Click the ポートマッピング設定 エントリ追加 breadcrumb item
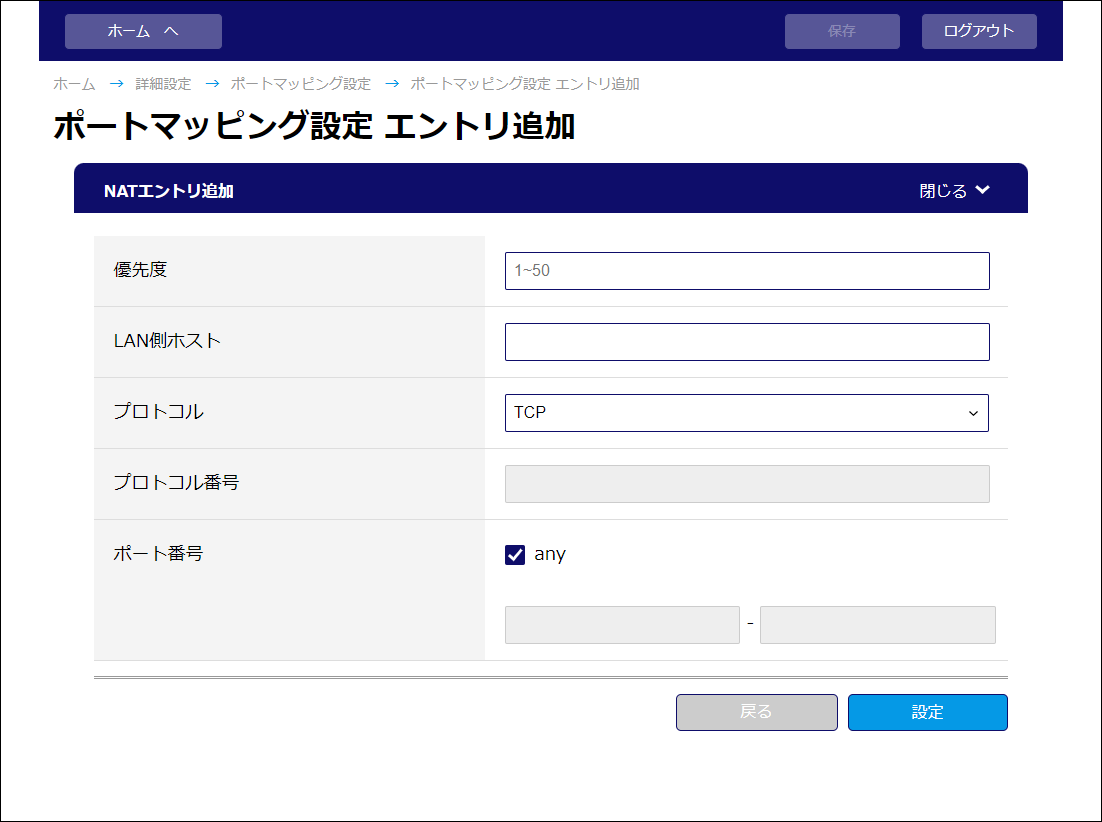This screenshot has height=822, width=1102. (525, 84)
